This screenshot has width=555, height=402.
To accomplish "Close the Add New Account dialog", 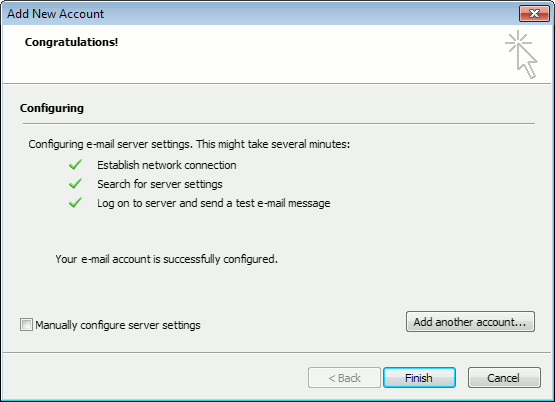I will pyautogui.click(x=534, y=13).
